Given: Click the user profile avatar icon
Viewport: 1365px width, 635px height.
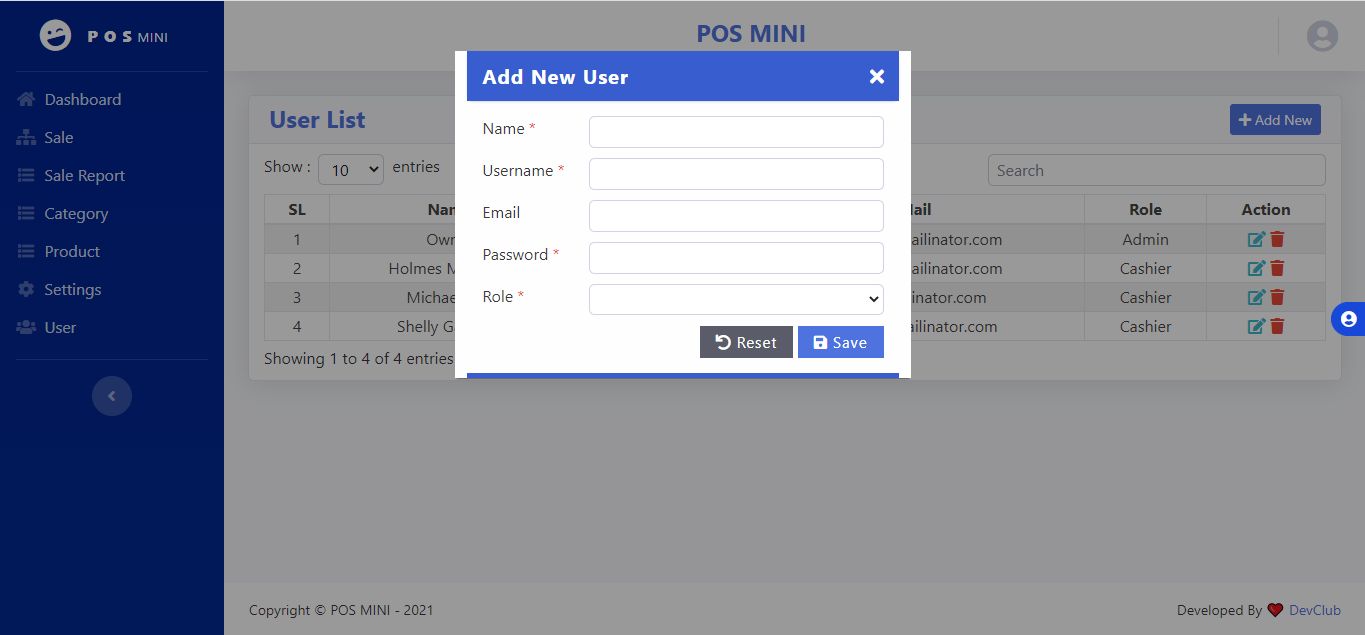Looking at the screenshot, I should (x=1322, y=36).
